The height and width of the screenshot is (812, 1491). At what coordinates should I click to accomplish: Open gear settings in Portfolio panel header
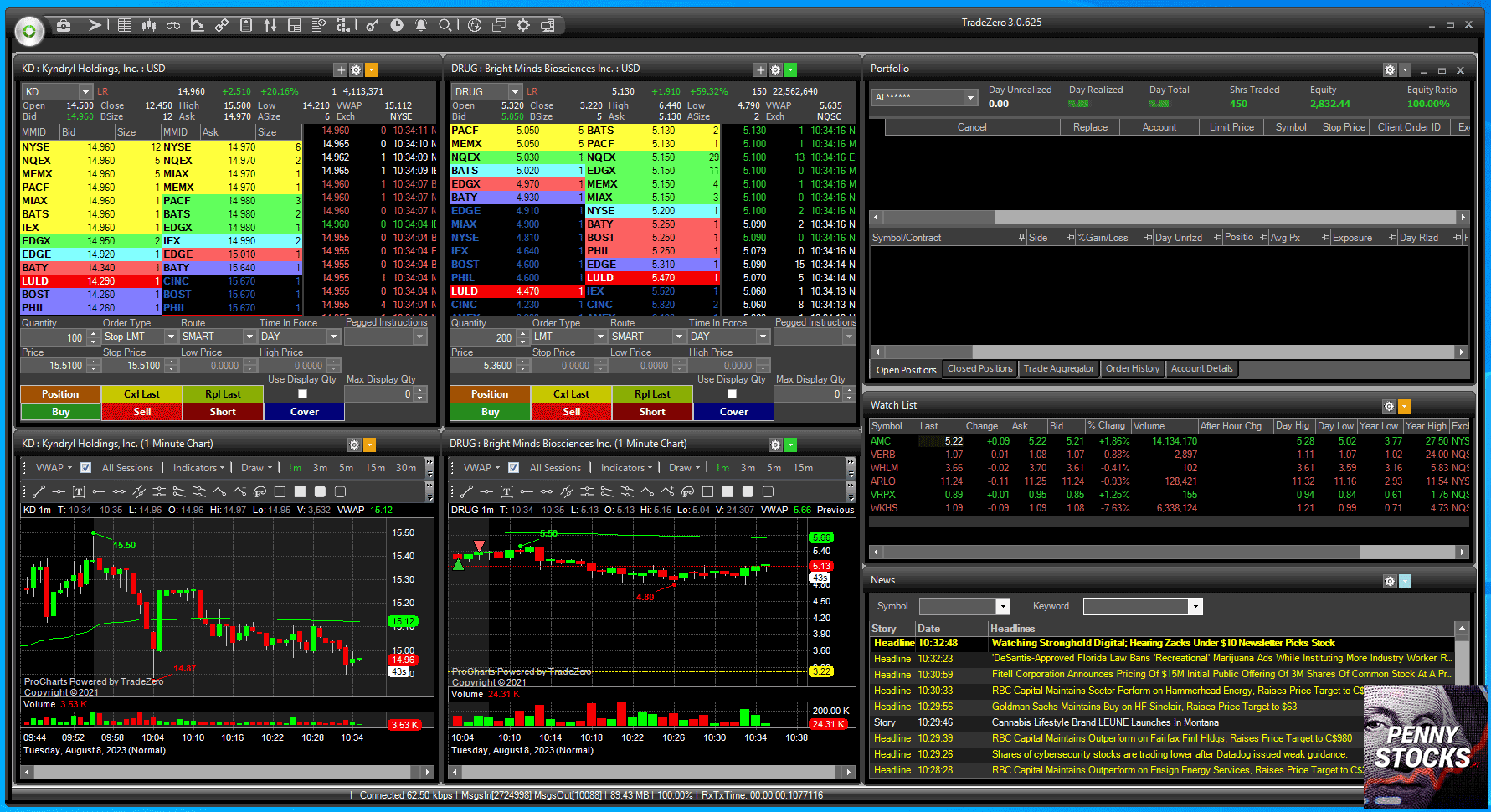point(1390,70)
